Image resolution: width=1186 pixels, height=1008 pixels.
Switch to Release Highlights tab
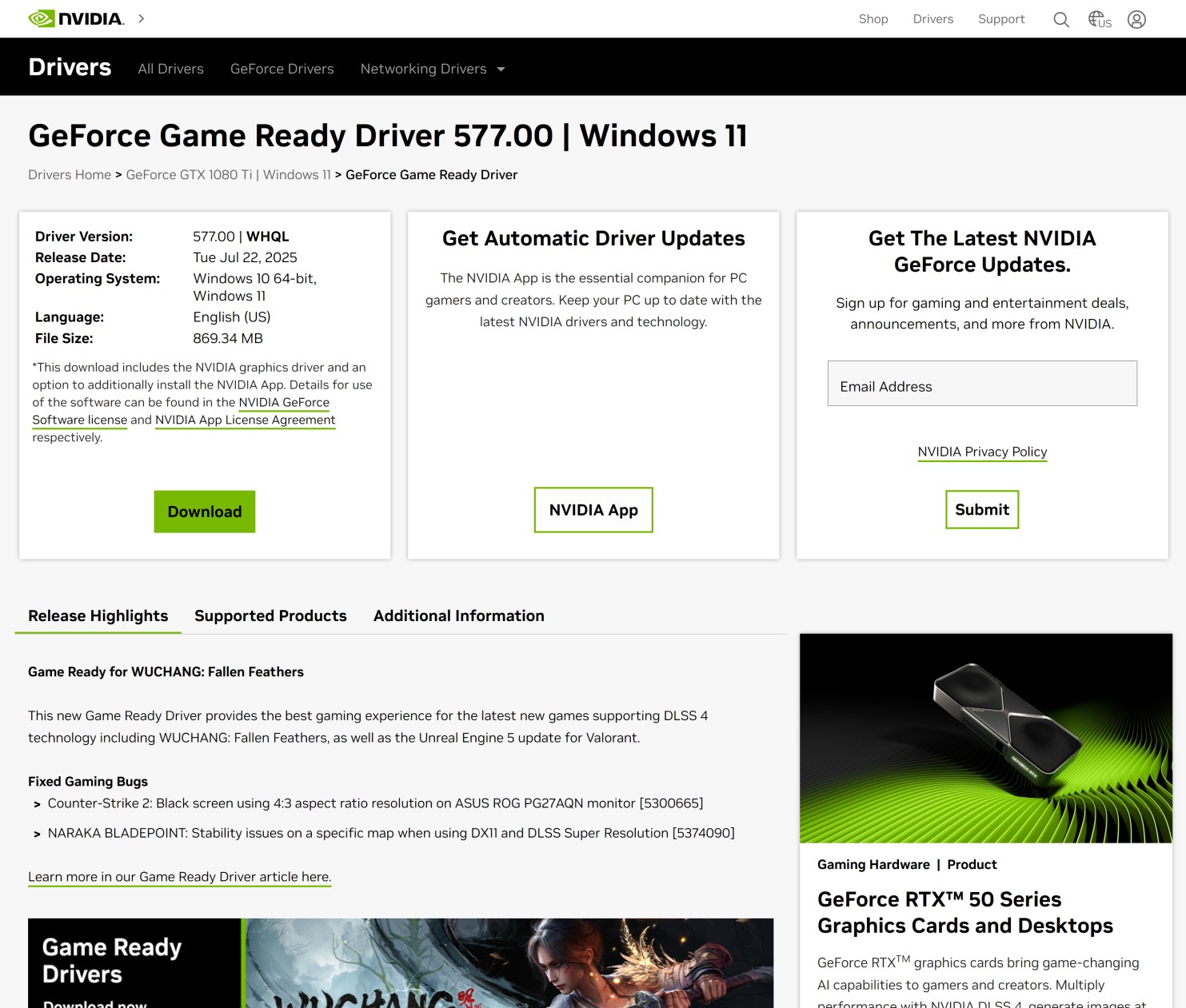coord(98,616)
